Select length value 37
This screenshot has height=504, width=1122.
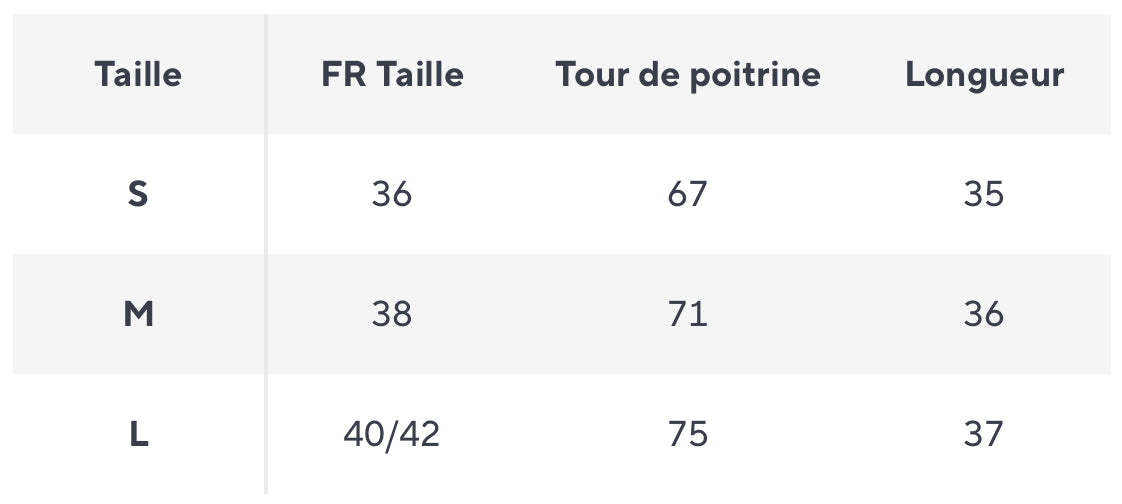(984, 434)
